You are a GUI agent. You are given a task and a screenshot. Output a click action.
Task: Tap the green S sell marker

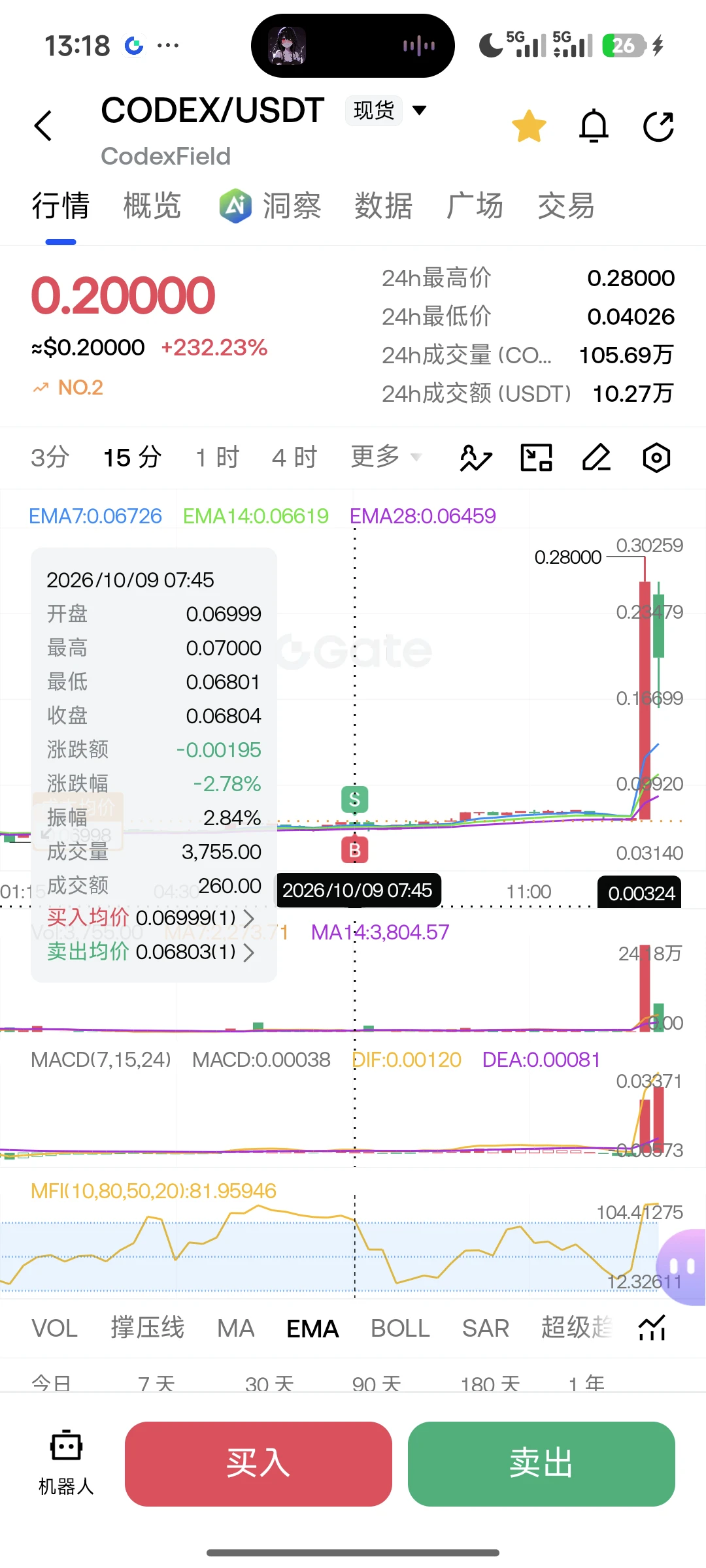(x=355, y=799)
